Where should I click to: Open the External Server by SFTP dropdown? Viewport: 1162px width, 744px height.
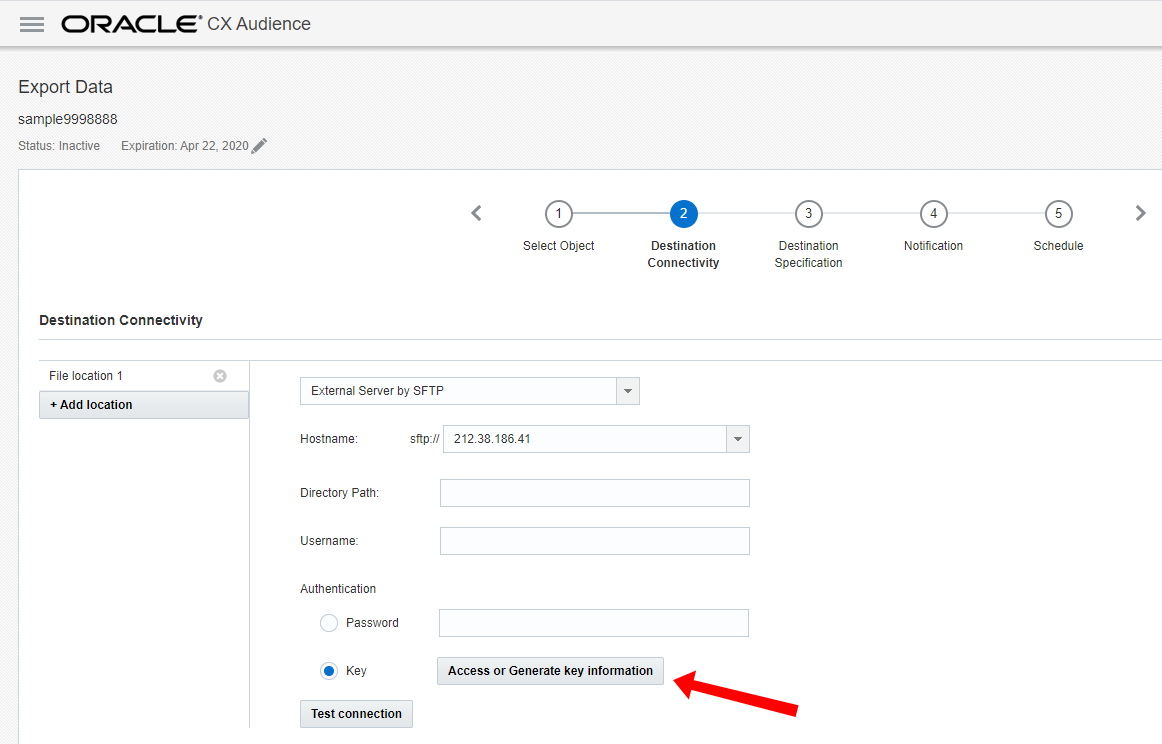point(628,390)
